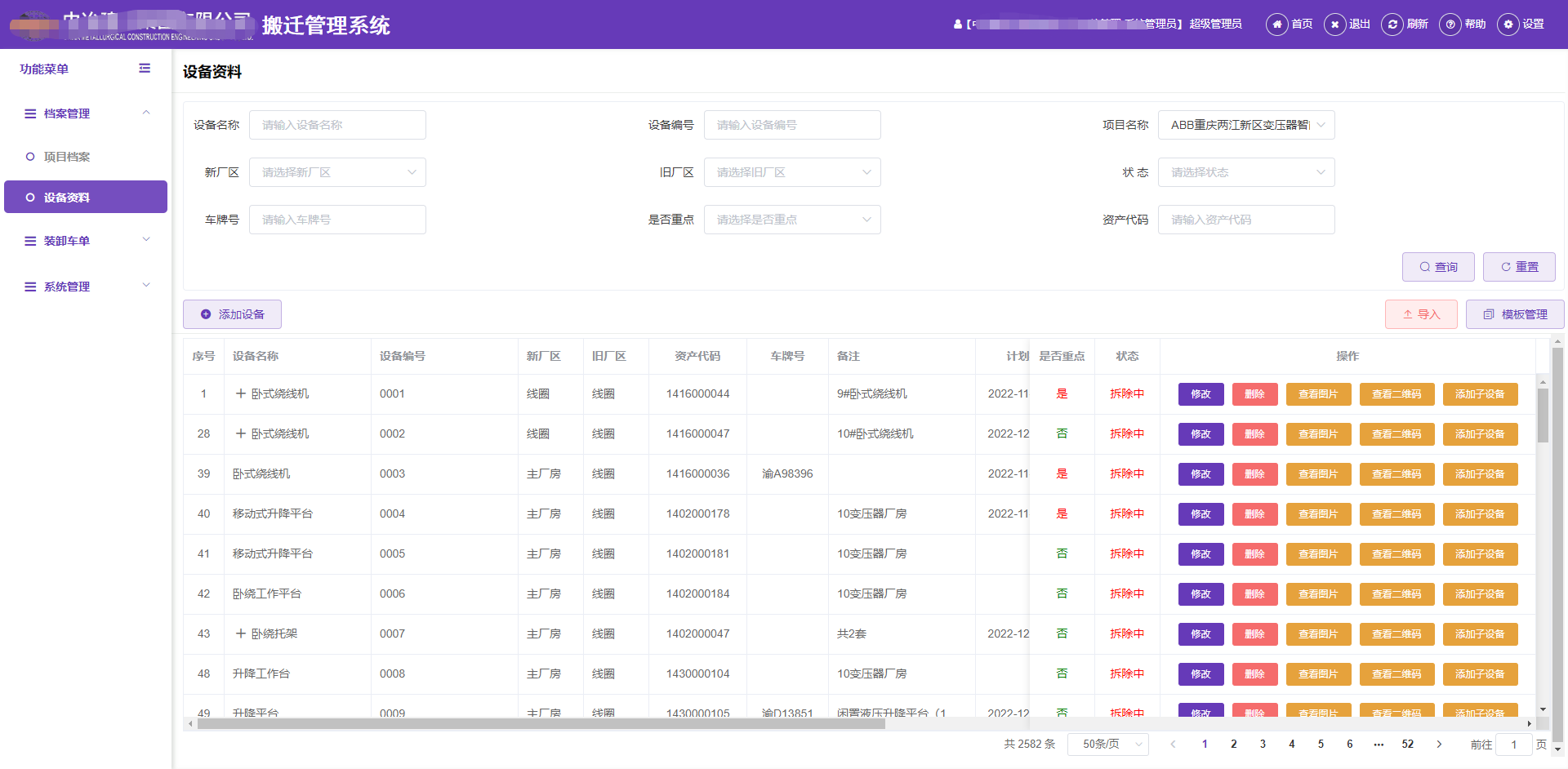Click the 查询 search button
Viewport: 1568px width, 769px height.
[1438, 267]
